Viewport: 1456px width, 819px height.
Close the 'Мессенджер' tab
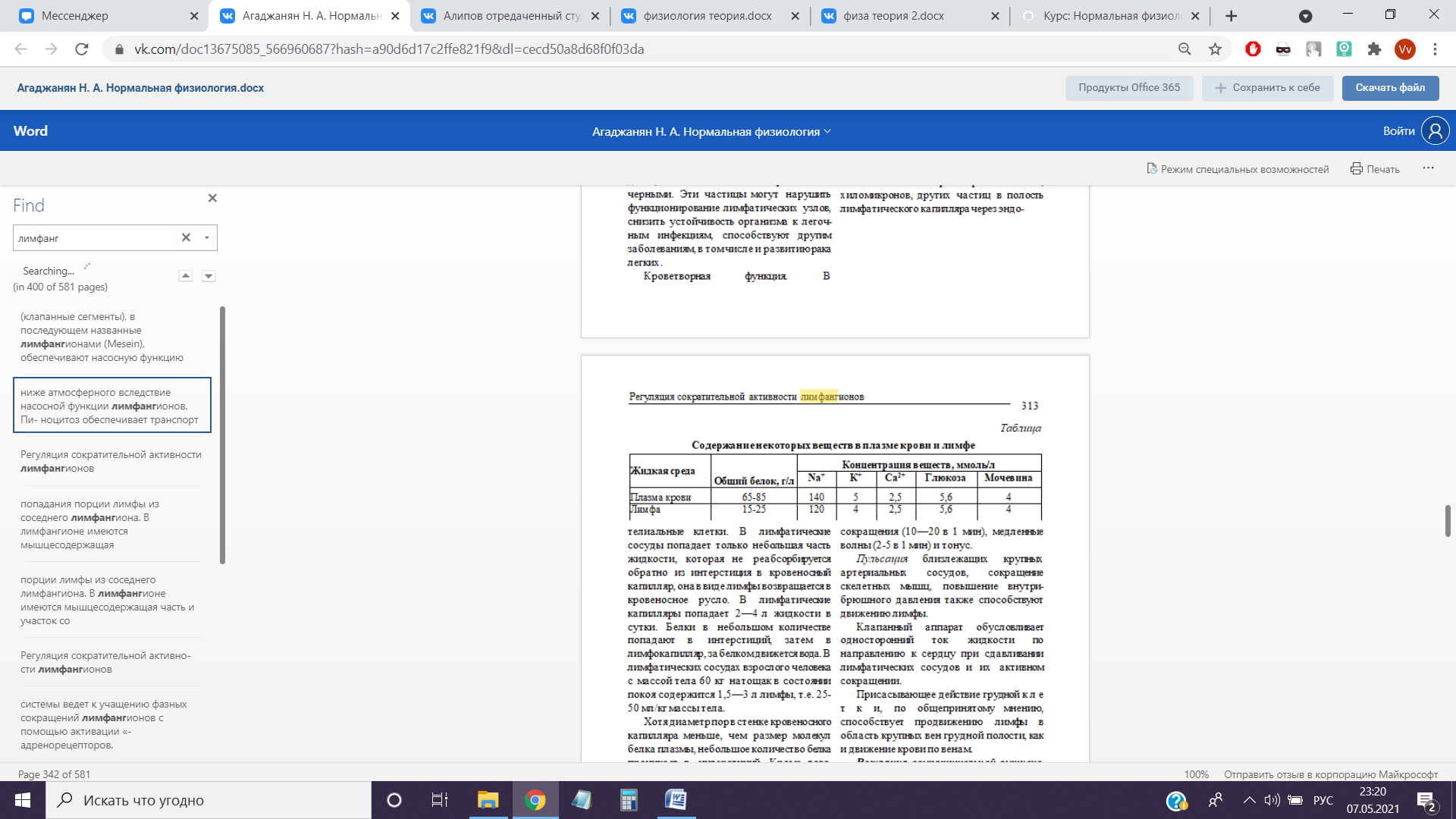[x=194, y=16]
